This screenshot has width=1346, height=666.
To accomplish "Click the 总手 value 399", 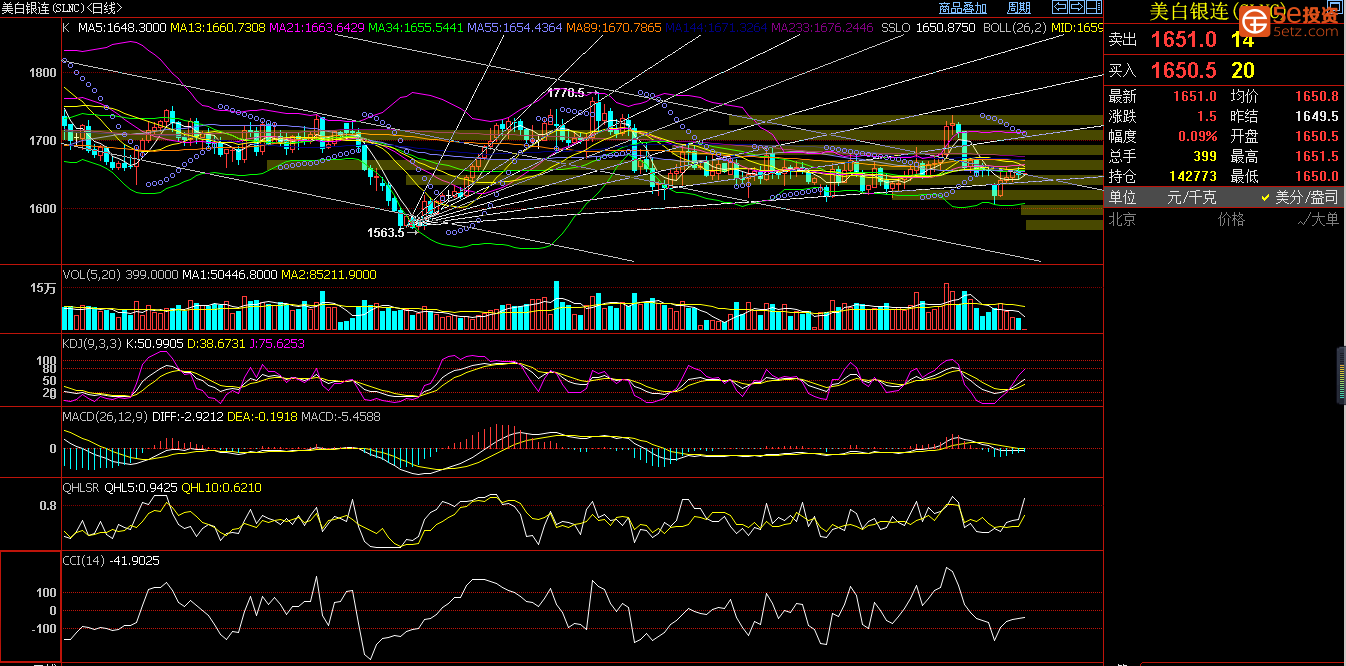I will click(x=1204, y=156).
